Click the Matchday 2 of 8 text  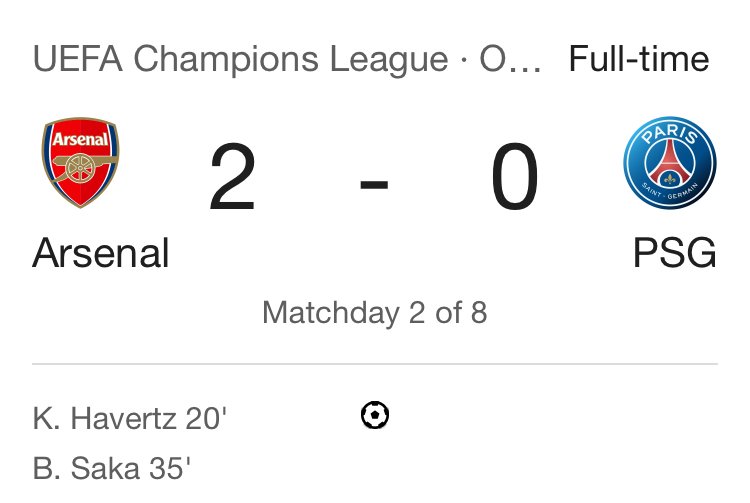375,312
